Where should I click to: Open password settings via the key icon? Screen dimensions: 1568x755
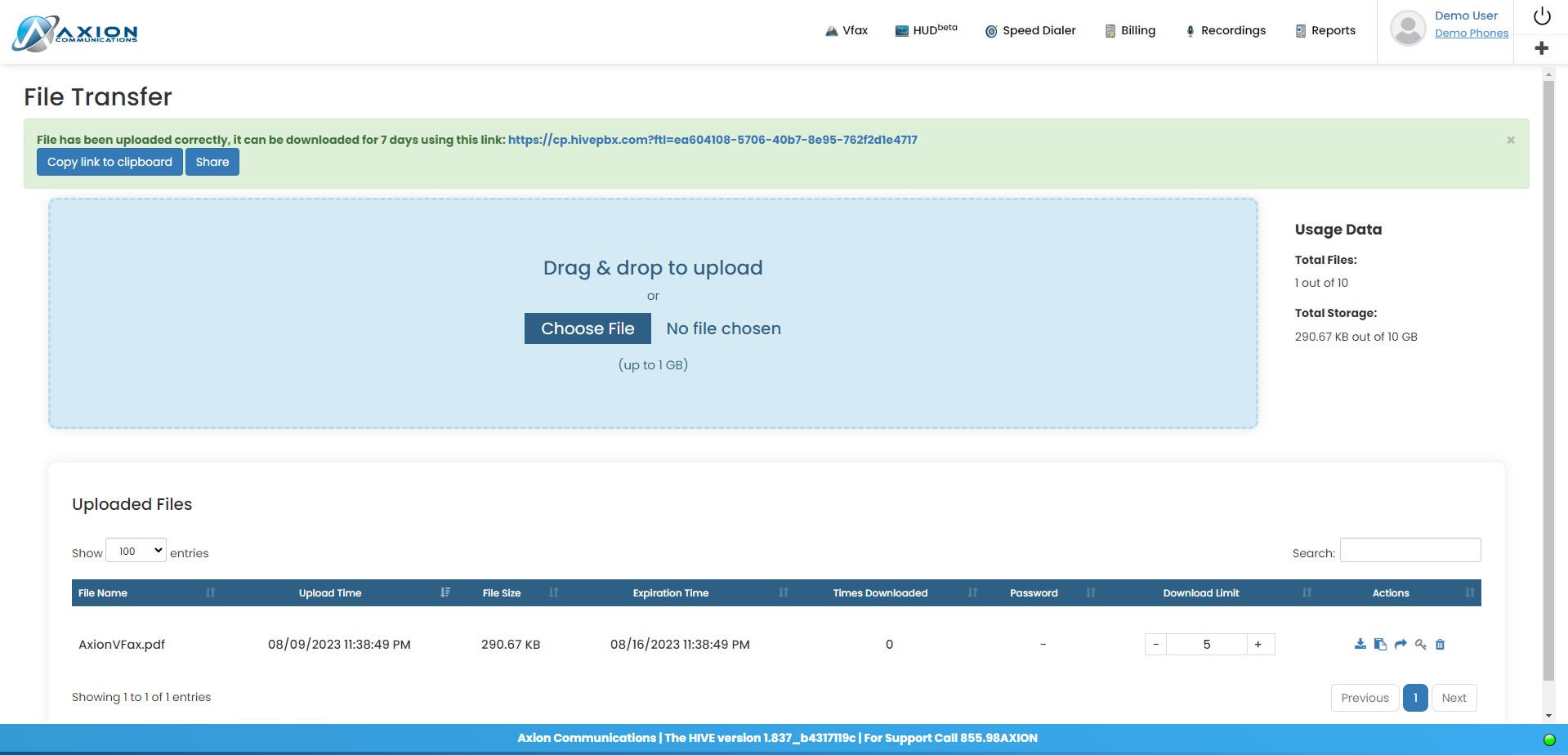(x=1421, y=644)
